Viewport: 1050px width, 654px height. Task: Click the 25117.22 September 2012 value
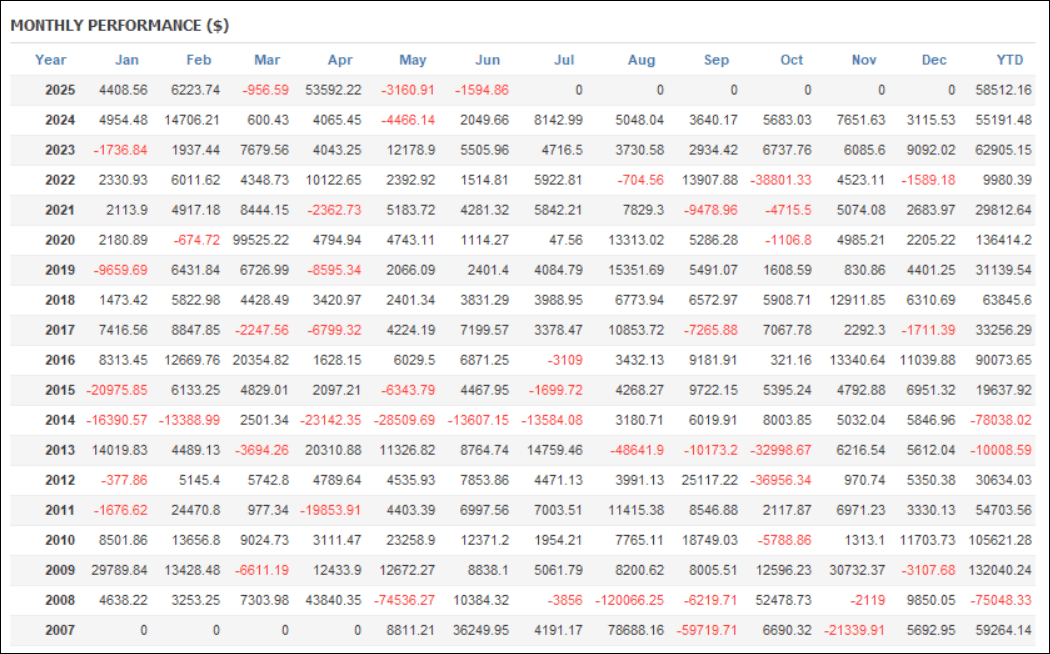coord(709,480)
